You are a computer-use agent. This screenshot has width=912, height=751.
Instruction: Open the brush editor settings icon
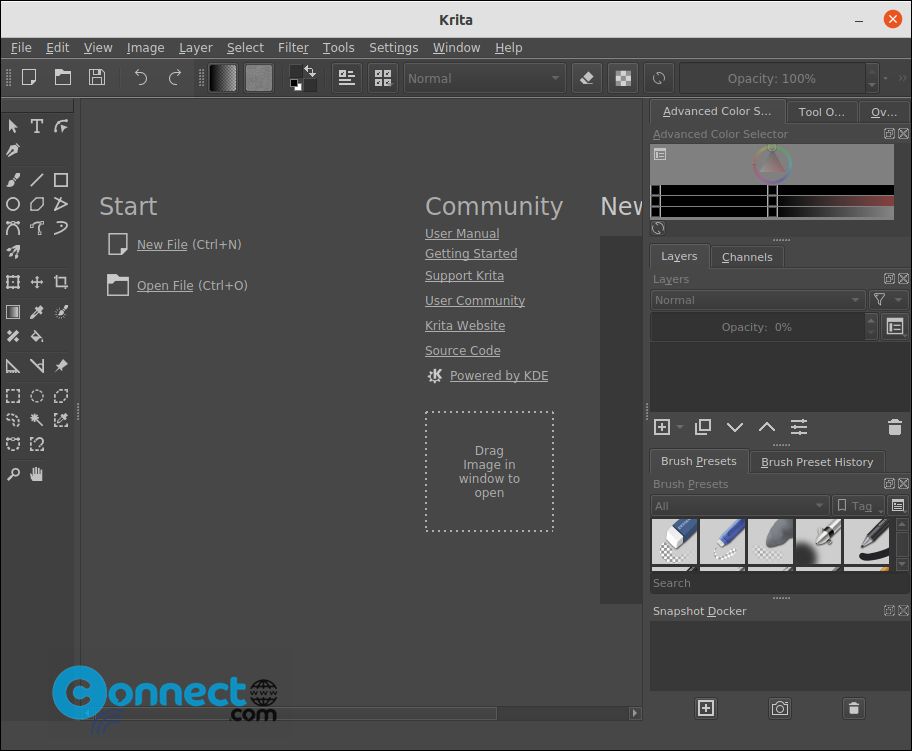tap(347, 78)
